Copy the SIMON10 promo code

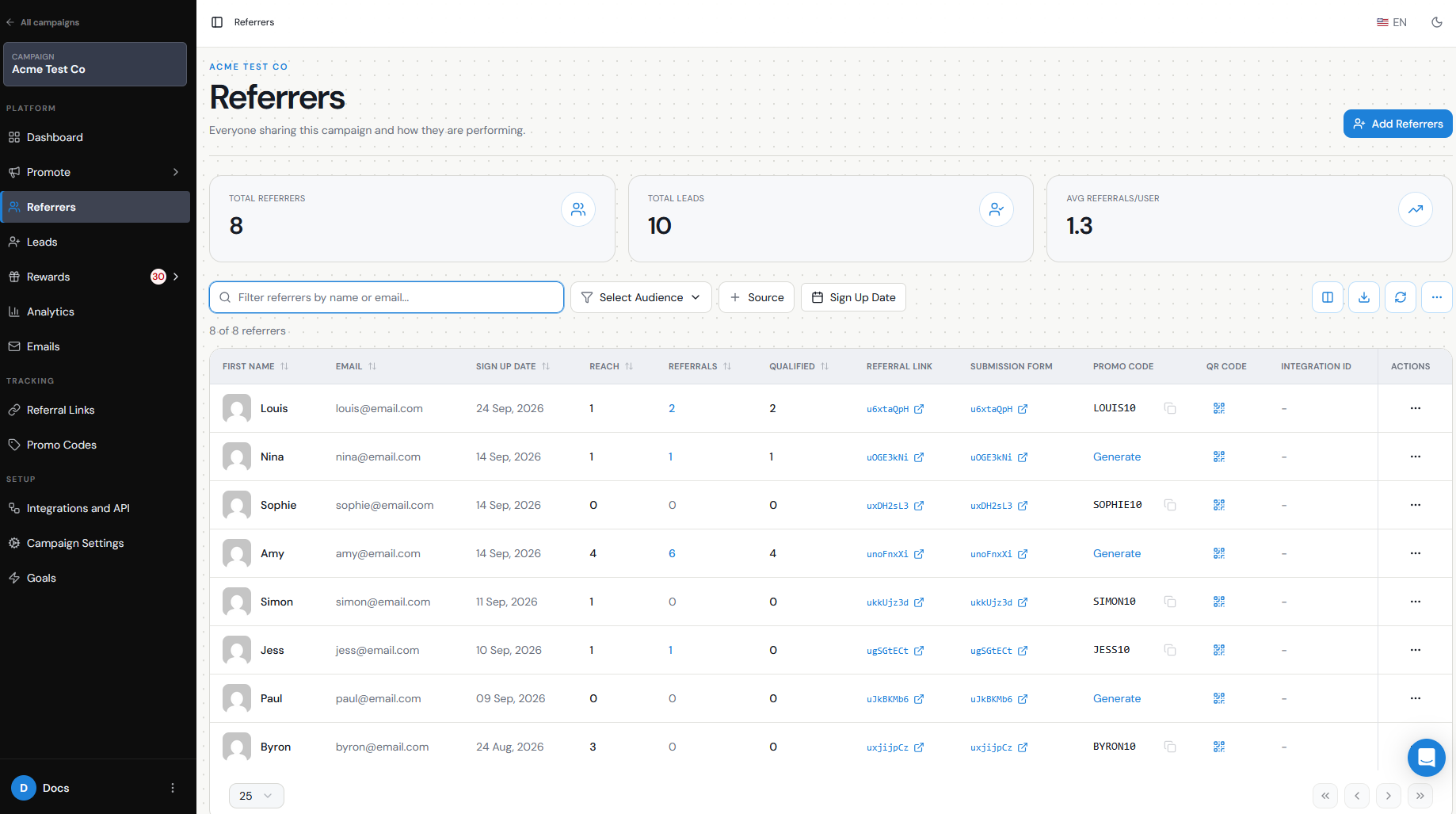[1170, 602]
